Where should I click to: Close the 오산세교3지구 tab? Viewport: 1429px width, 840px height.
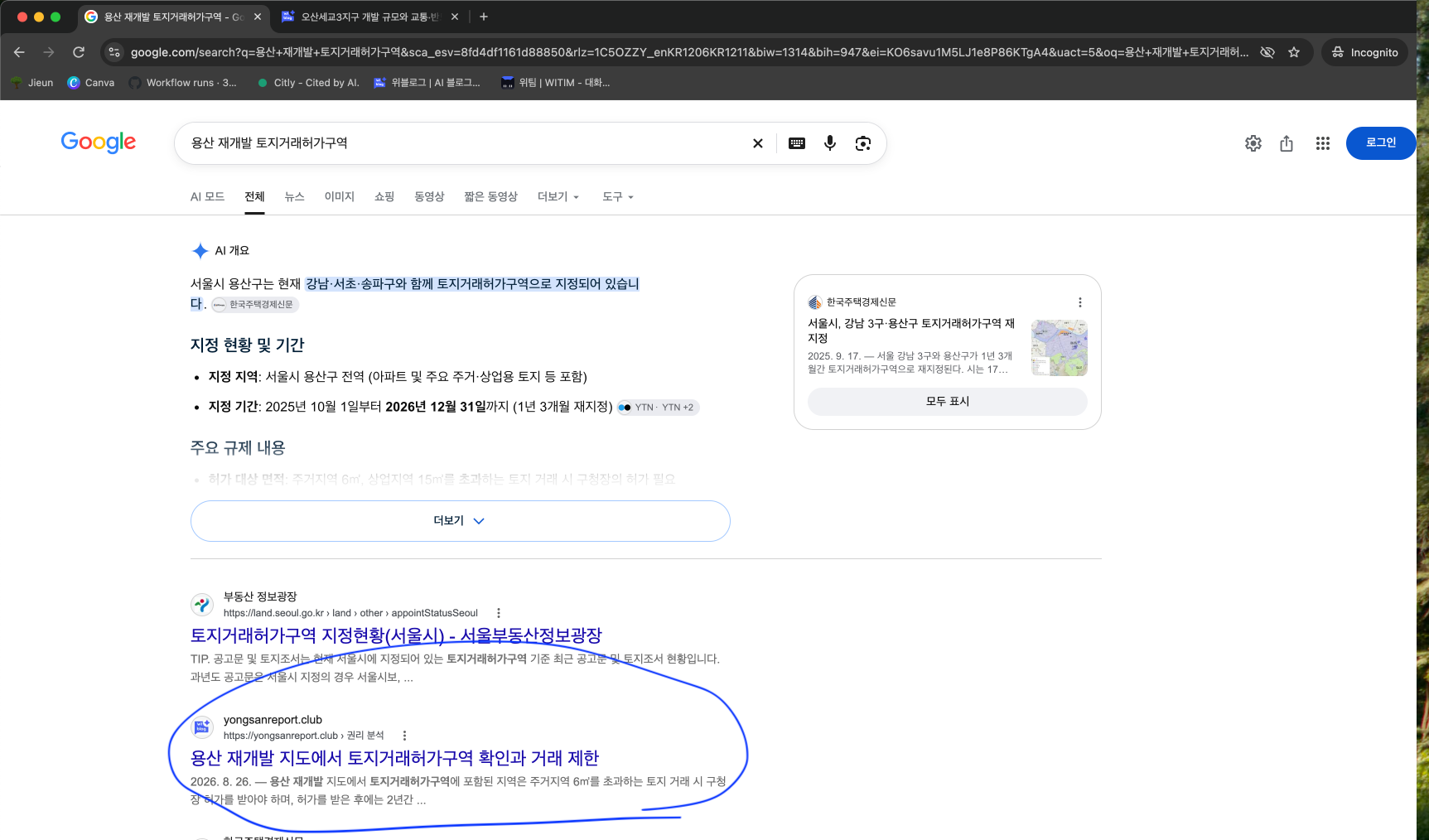[455, 17]
